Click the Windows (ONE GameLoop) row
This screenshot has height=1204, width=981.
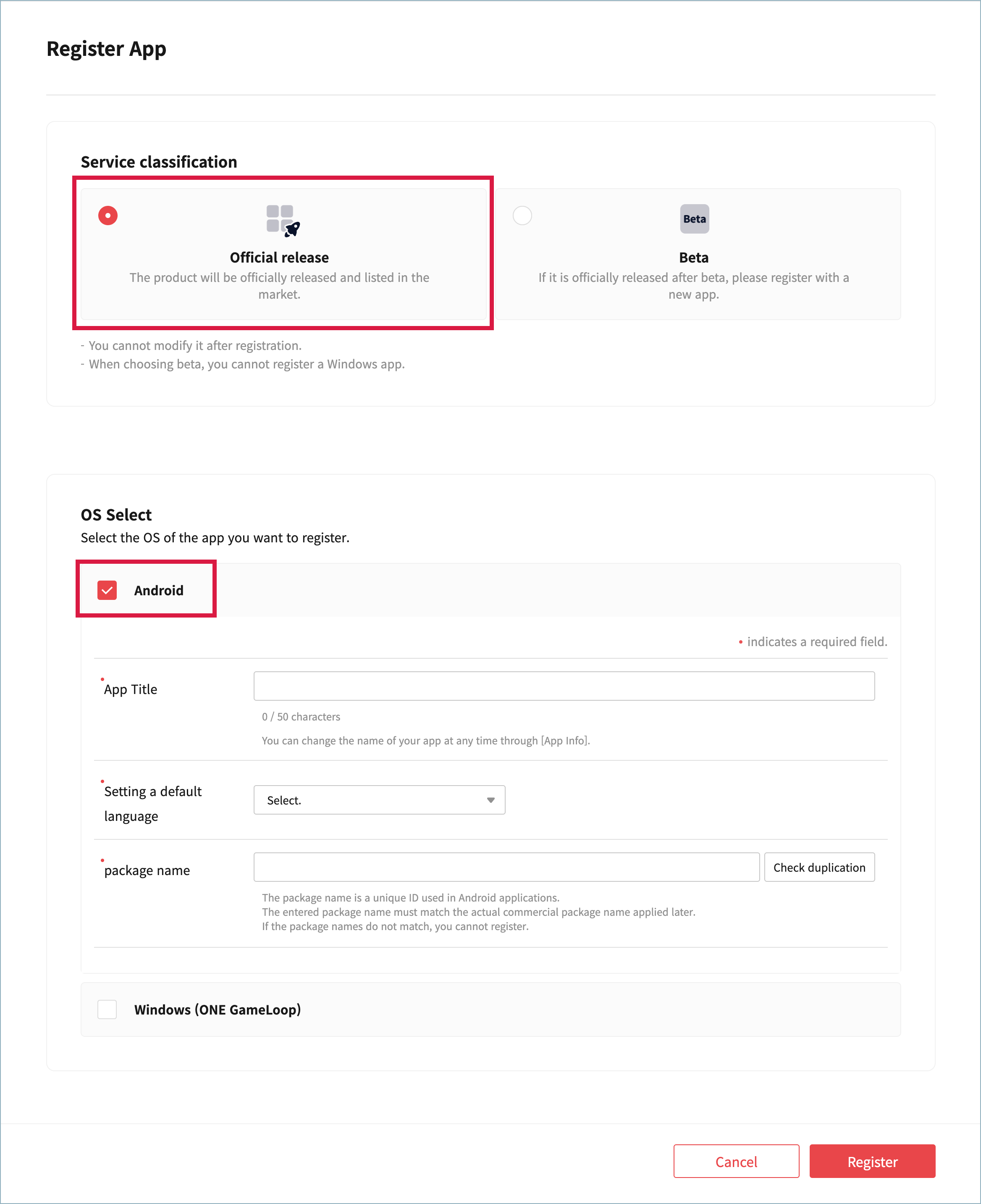pos(565,1009)
